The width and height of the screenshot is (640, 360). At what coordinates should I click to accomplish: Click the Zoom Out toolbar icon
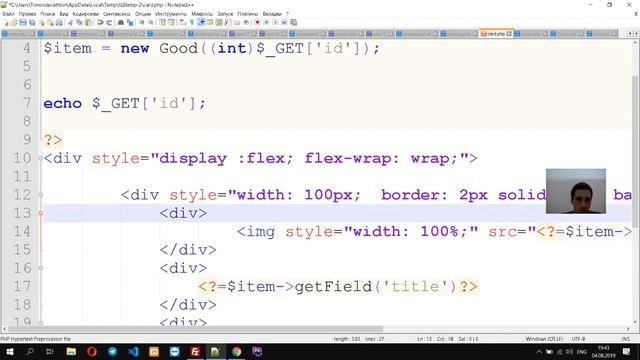click(151, 23)
